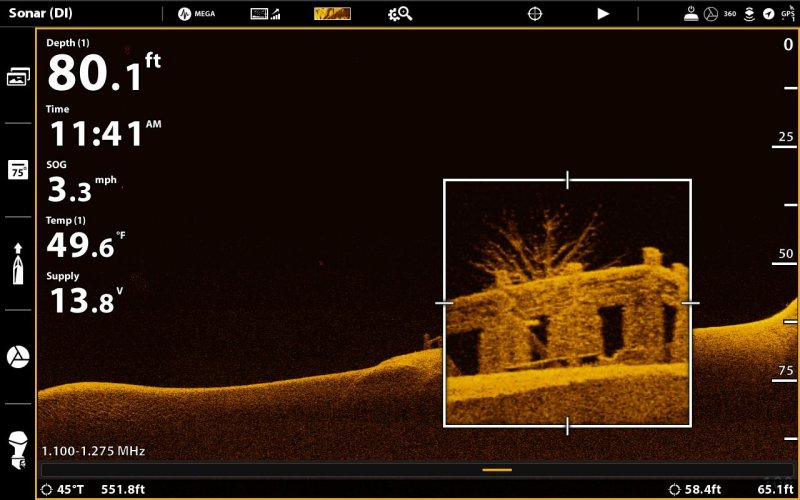Click the orange marker on the bottom slider
Viewport: 800px width, 500px height.
coord(496,469)
